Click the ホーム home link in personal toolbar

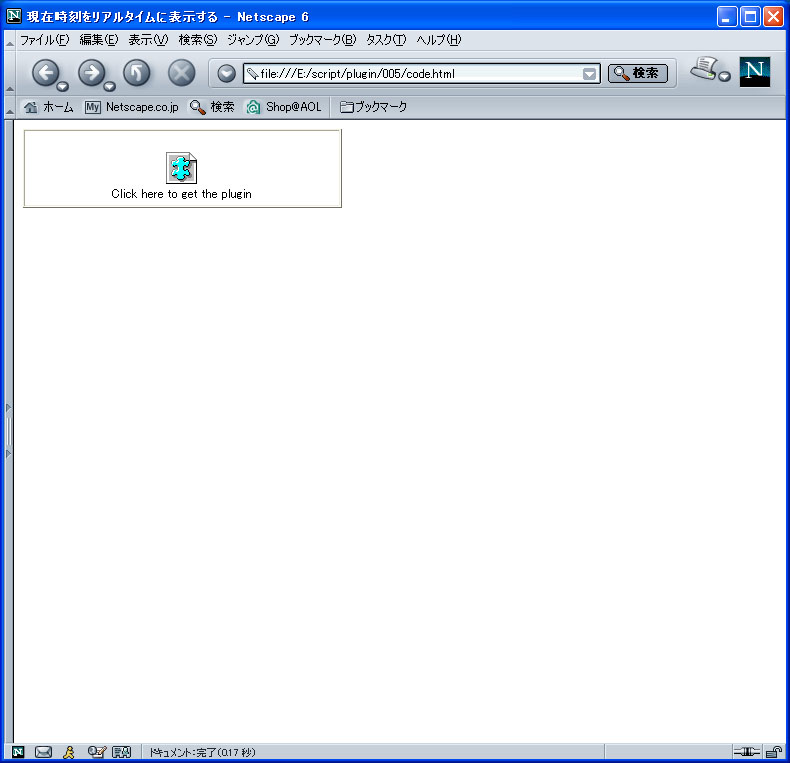click(x=49, y=107)
